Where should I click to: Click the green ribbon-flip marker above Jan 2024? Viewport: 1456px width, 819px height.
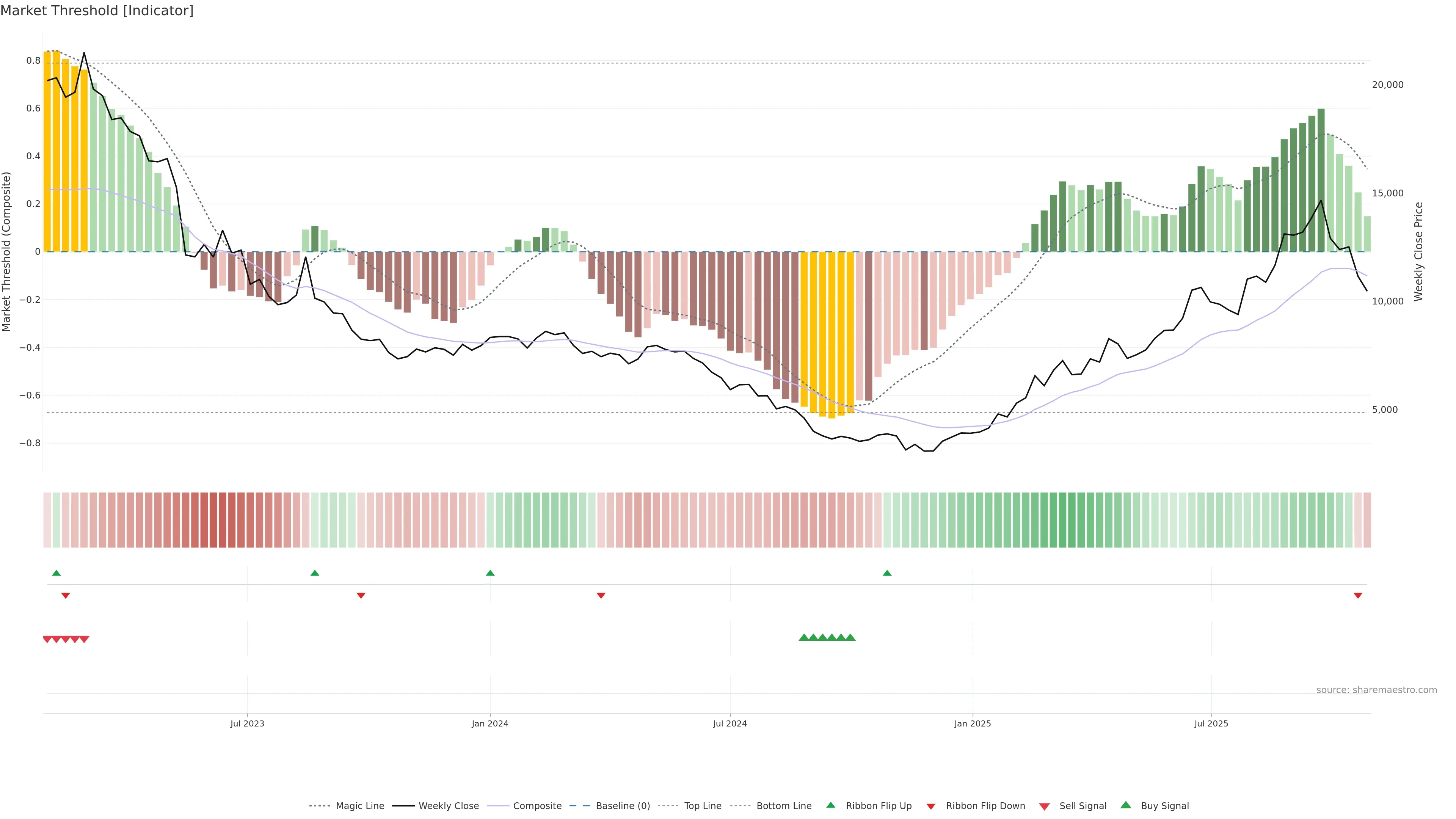(490, 573)
